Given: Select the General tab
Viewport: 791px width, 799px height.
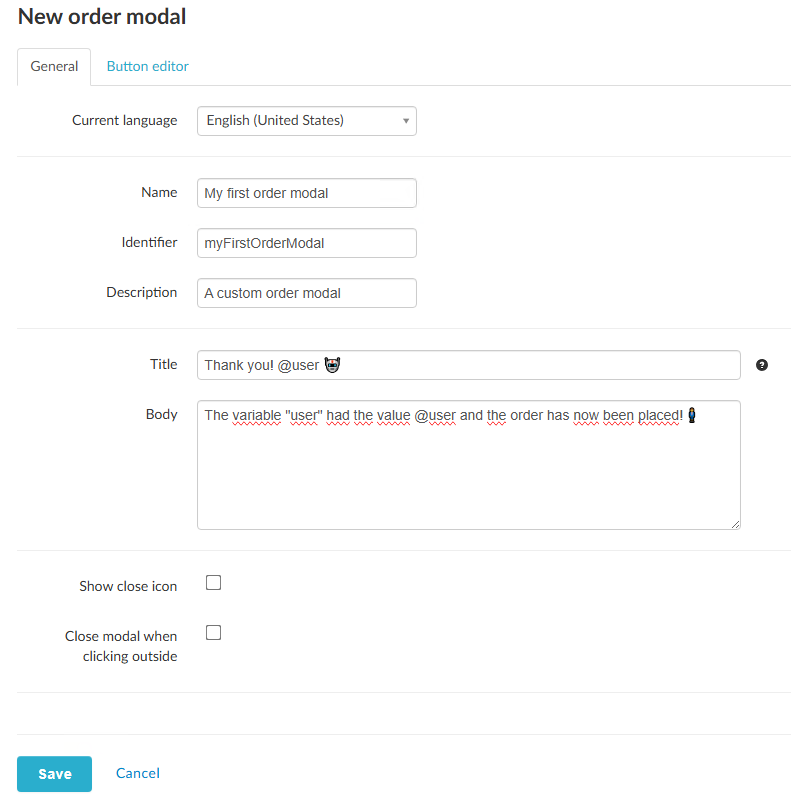Looking at the screenshot, I should (x=54, y=66).
